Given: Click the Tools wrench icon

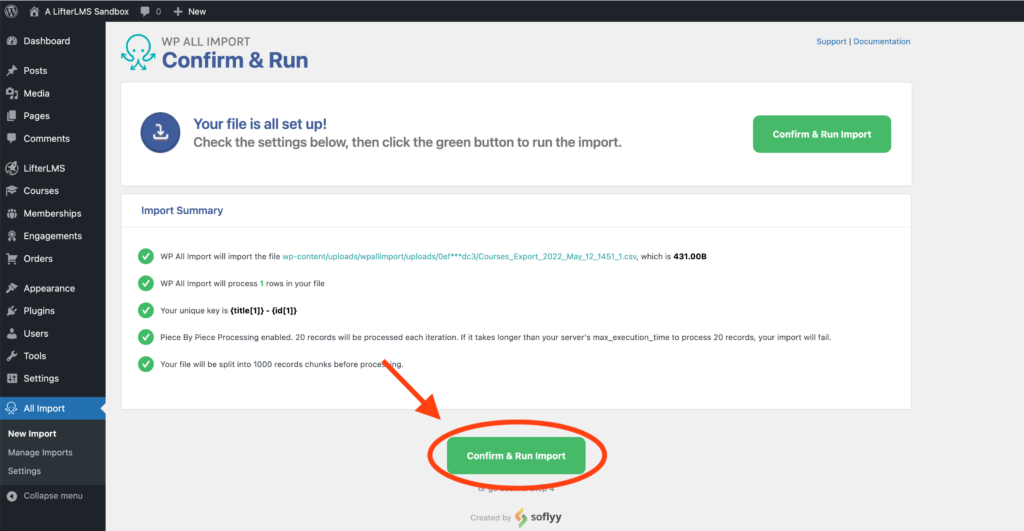Looking at the screenshot, I should pos(12,356).
